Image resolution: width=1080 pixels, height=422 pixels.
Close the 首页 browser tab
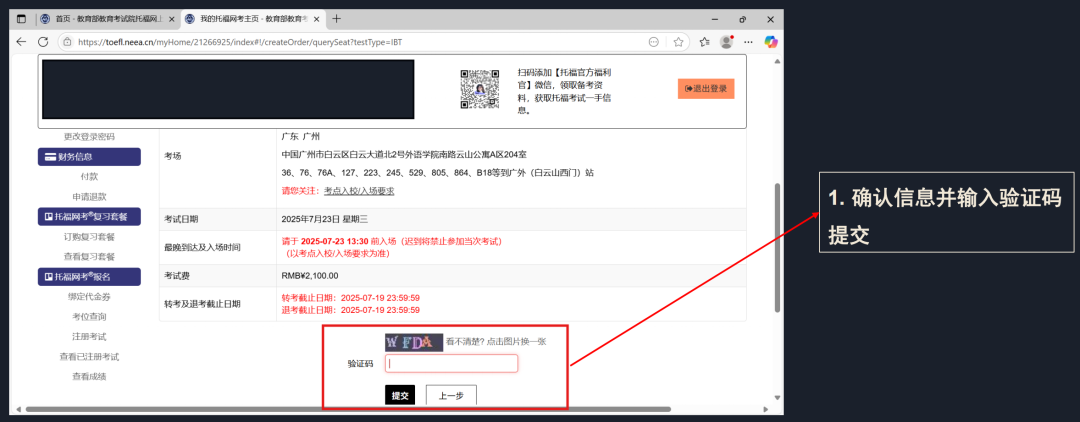click(x=172, y=19)
